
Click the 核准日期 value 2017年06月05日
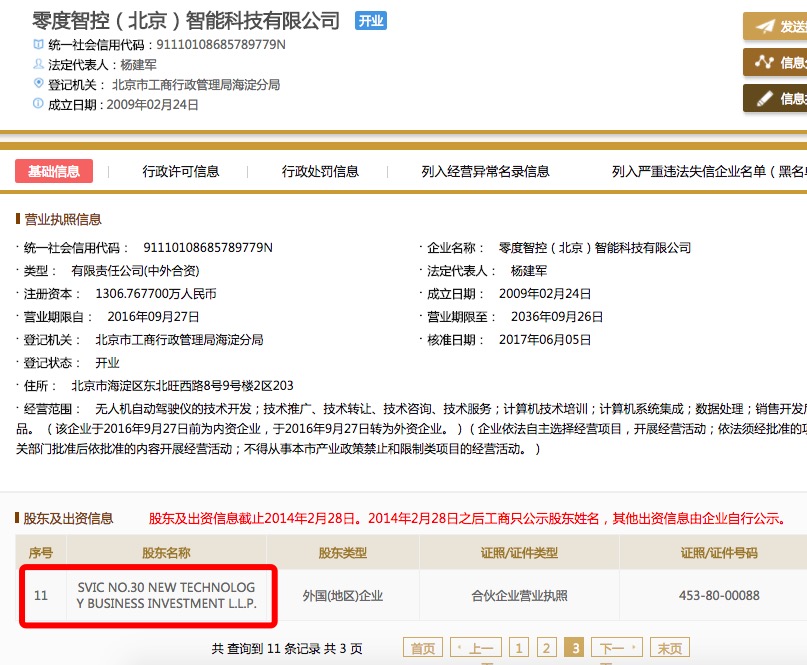[x=545, y=340]
